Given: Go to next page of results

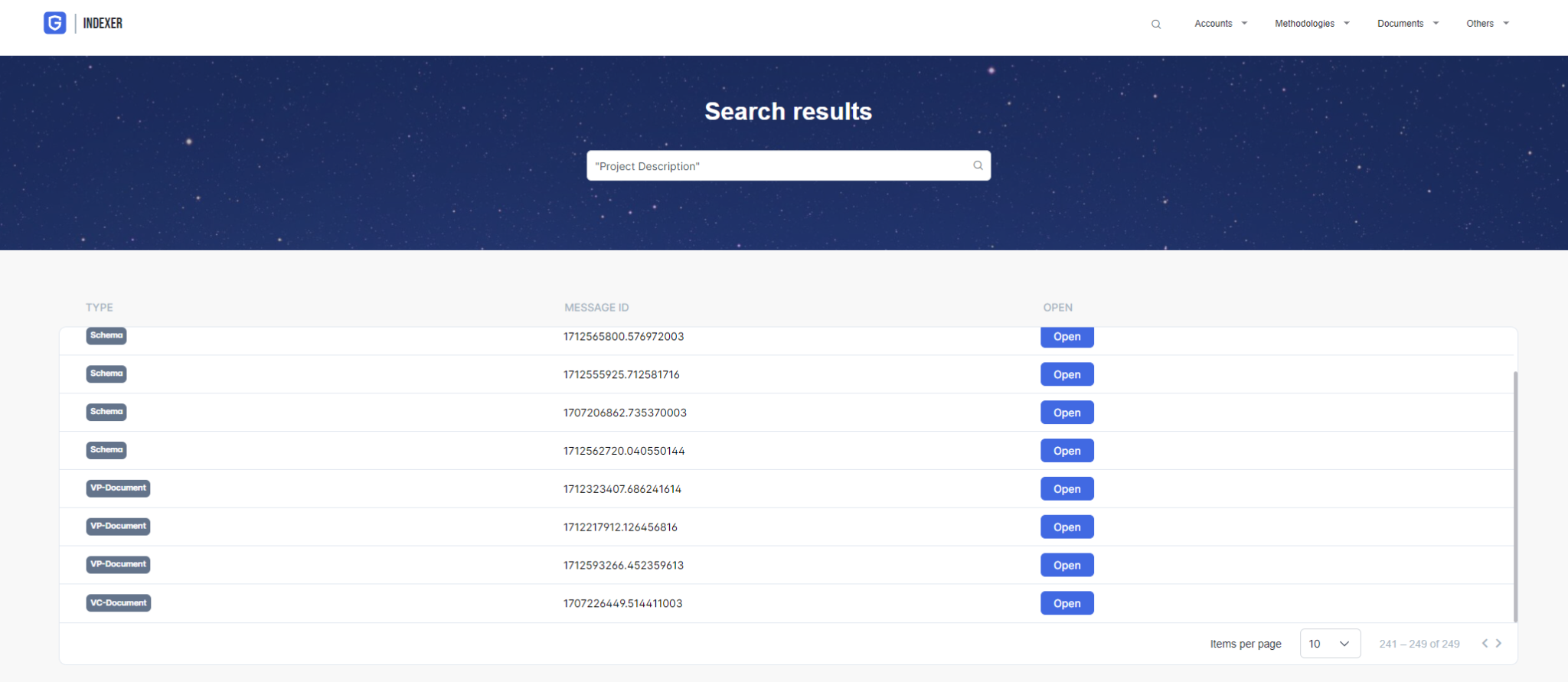Looking at the screenshot, I should click(x=1499, y=643).
